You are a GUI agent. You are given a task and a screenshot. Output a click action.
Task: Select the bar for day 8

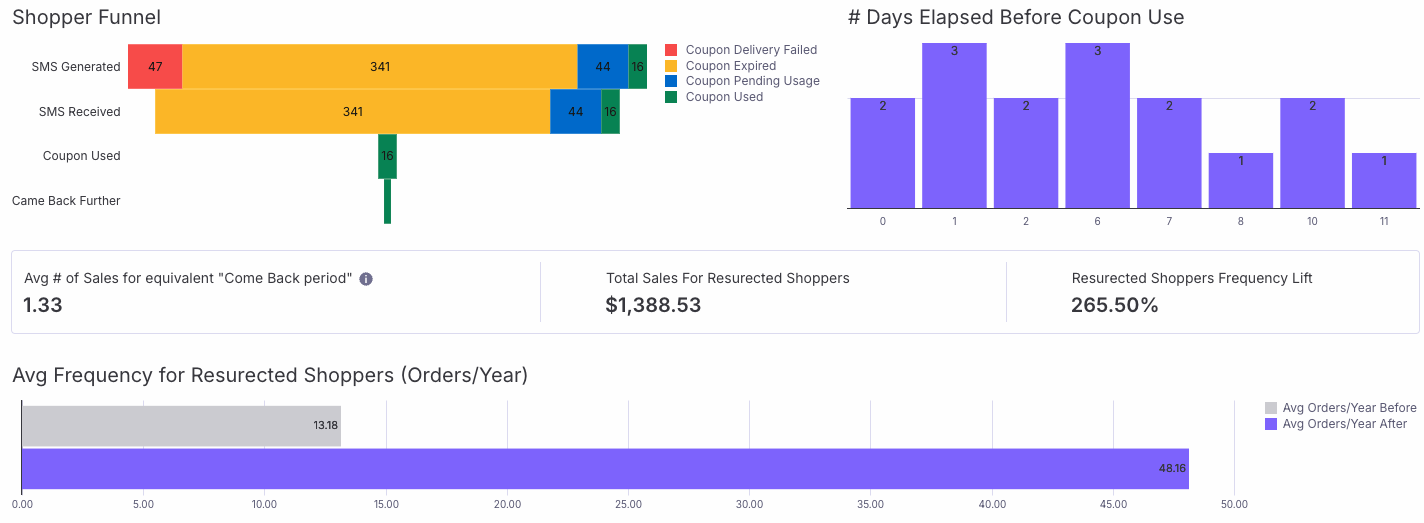click(x=1241, y=180)
